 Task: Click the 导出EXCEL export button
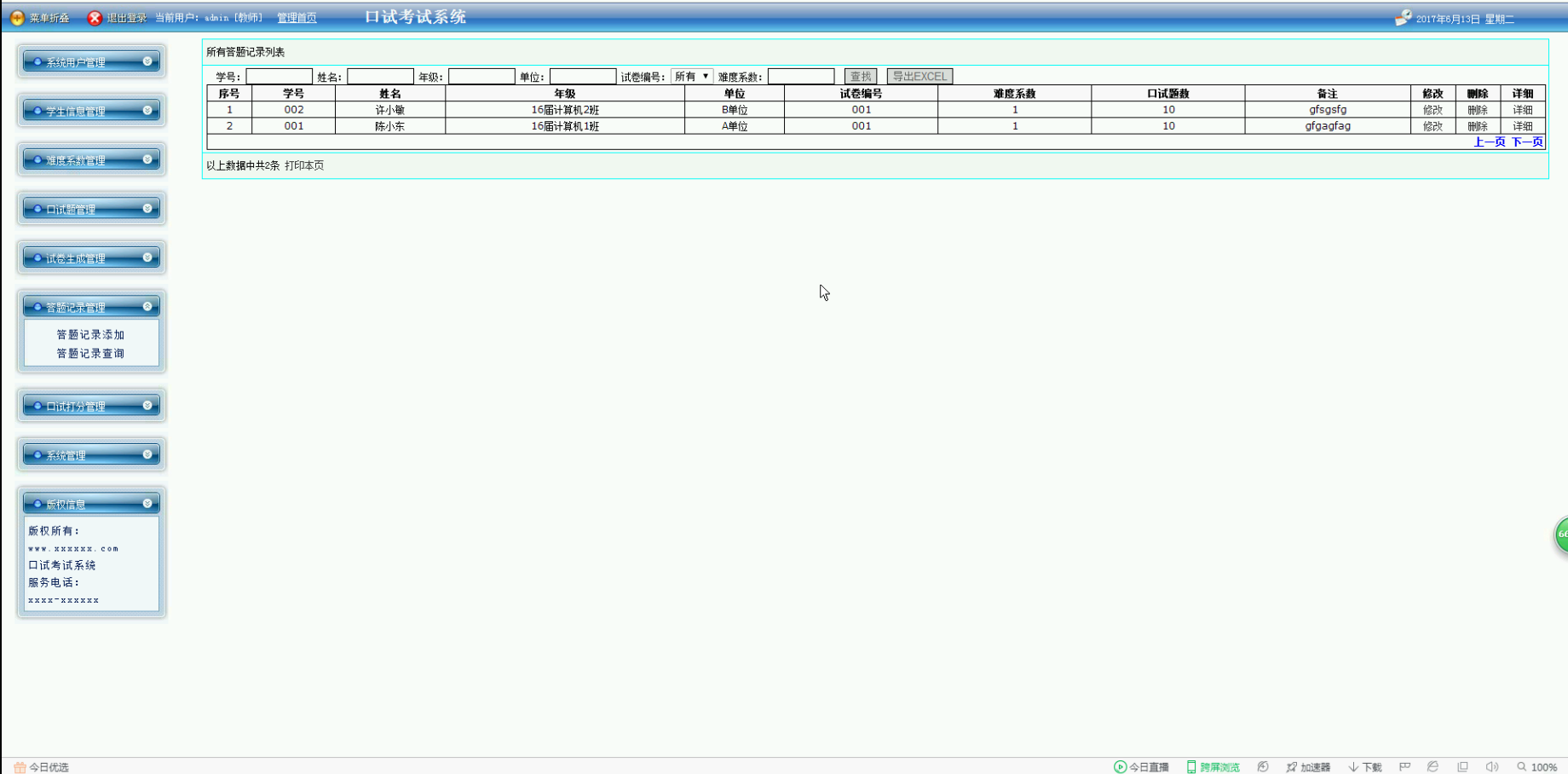pos(919,77)
